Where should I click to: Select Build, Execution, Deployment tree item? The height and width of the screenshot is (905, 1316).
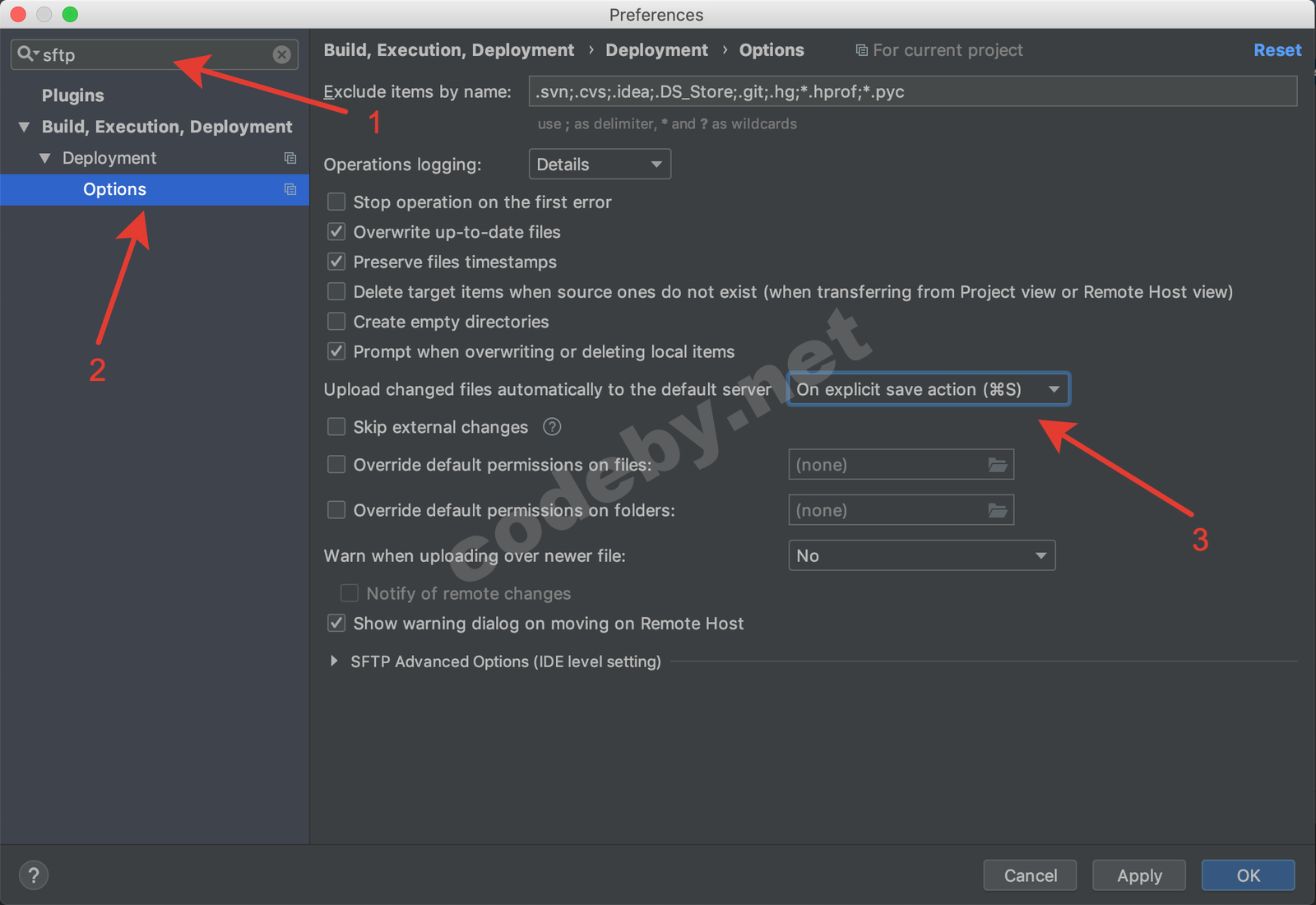tap(167, 127)
